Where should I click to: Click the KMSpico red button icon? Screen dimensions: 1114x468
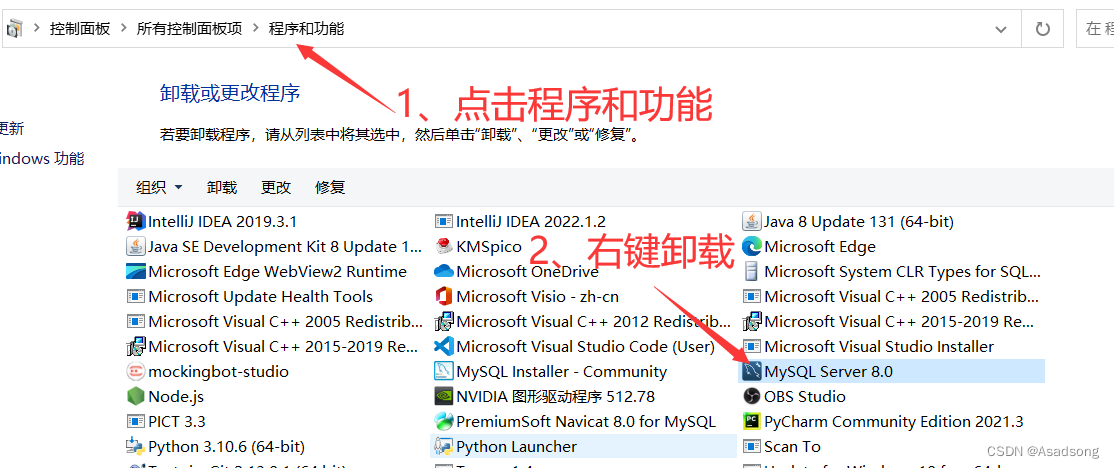click(x=444, y=246)
